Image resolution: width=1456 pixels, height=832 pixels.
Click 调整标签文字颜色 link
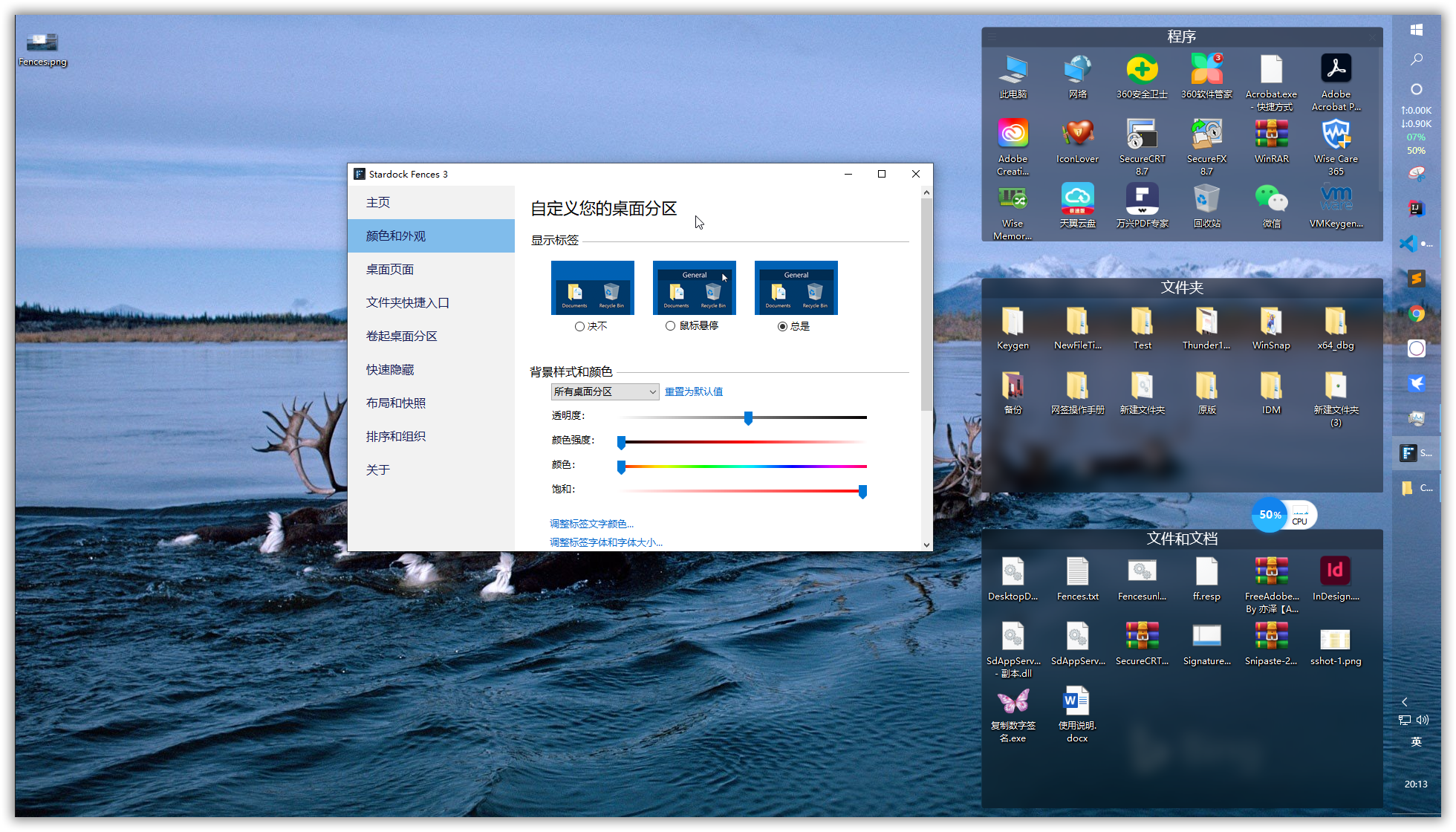click(x=591, y=524)
